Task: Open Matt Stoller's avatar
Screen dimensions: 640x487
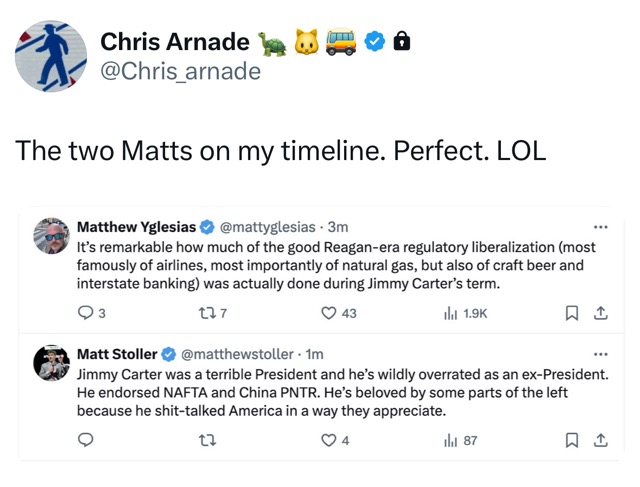Action: coord(50,363)
